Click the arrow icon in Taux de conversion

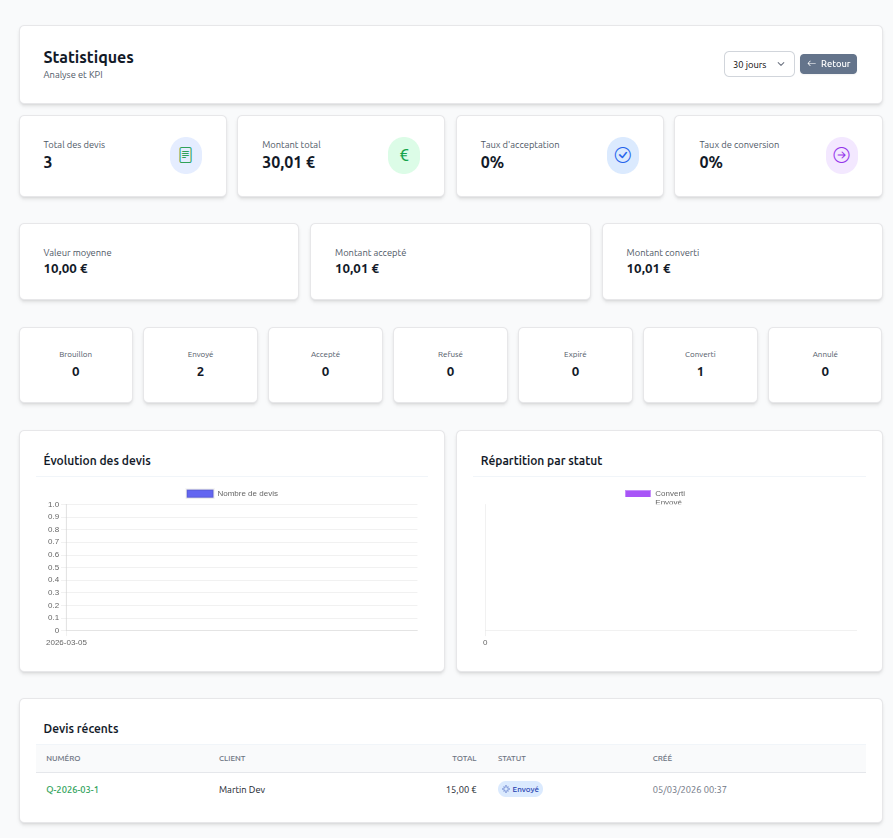point(841,155)
